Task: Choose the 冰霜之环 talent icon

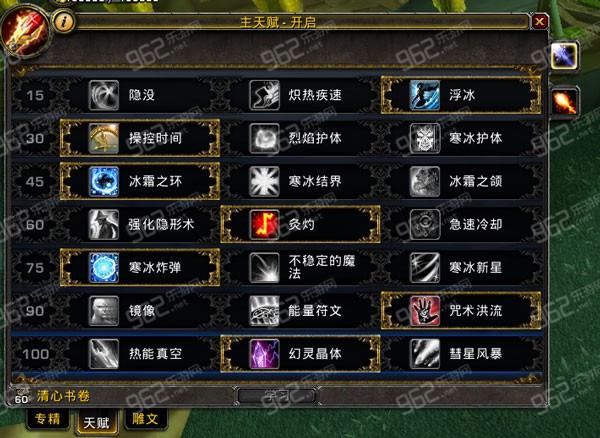Action: pos(104,181)
